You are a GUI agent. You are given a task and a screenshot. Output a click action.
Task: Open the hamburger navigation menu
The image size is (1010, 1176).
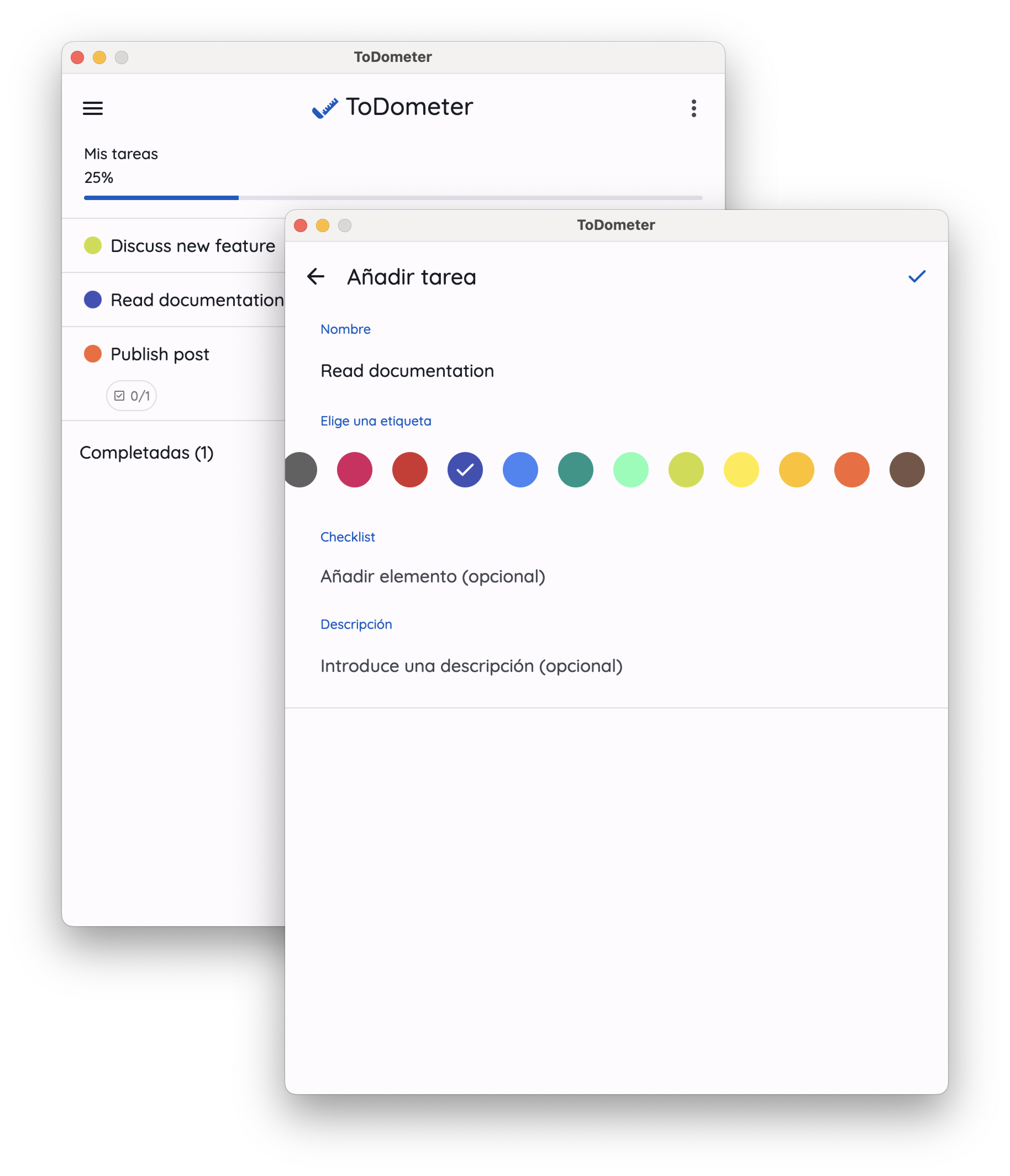pos(93,108)
